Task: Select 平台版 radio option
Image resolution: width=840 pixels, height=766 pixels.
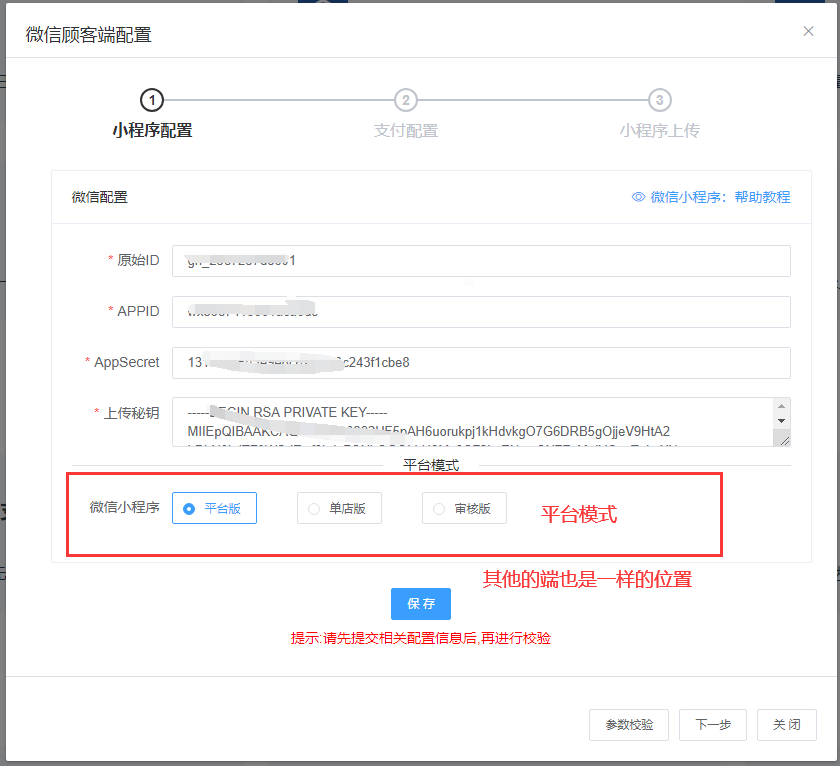Action: [214, 508]
